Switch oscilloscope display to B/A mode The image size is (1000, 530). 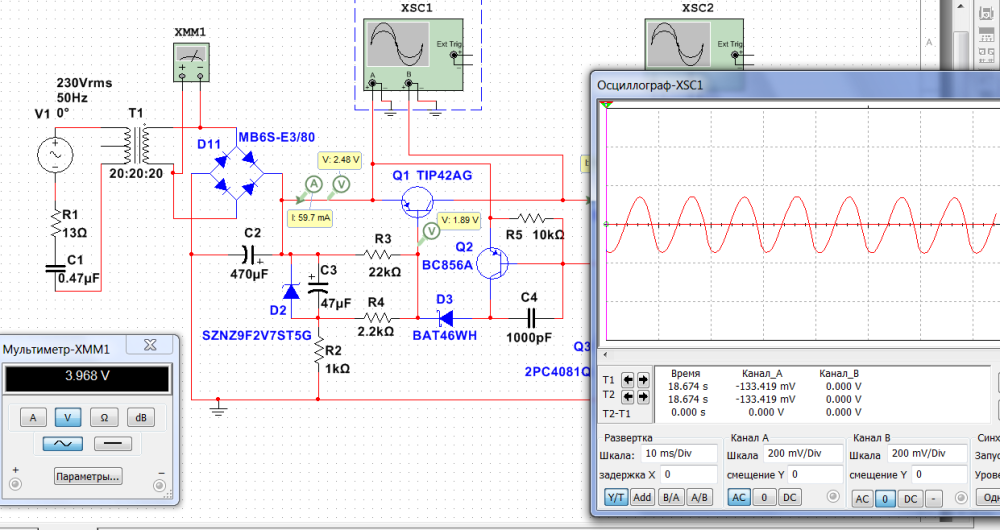click(671, 497)
